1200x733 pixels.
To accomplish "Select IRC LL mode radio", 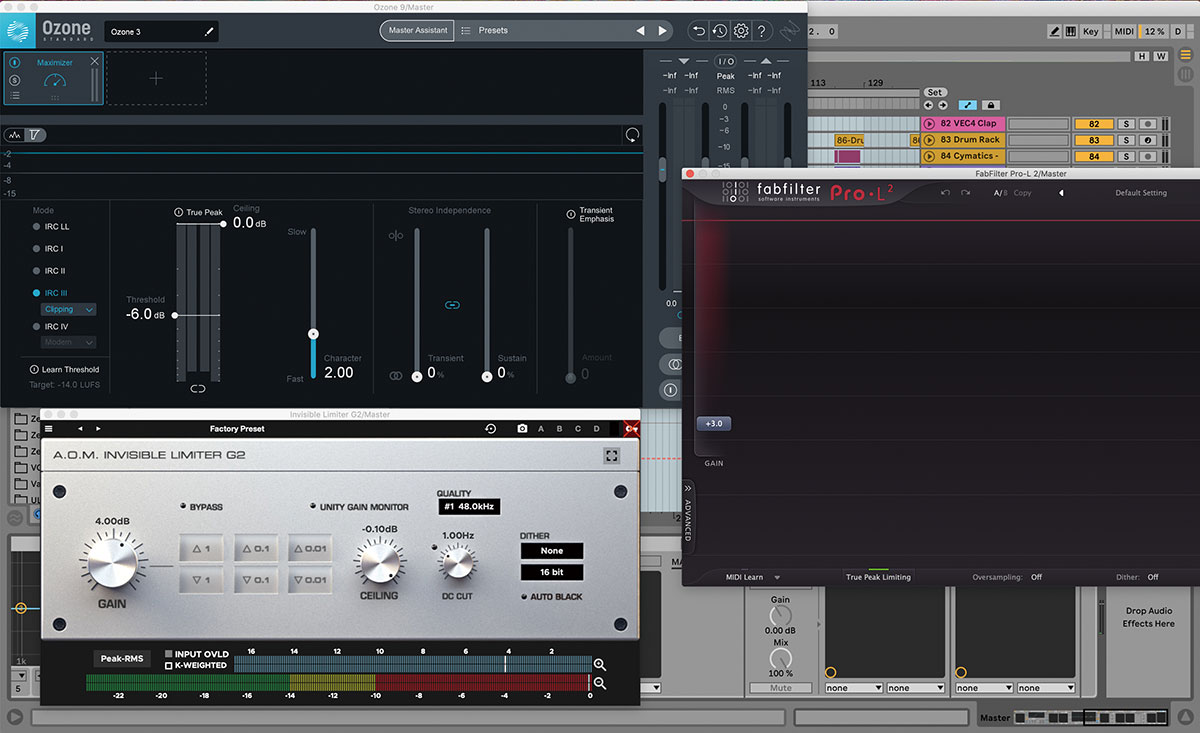I will pyautogui.click(x=37, y=227).
